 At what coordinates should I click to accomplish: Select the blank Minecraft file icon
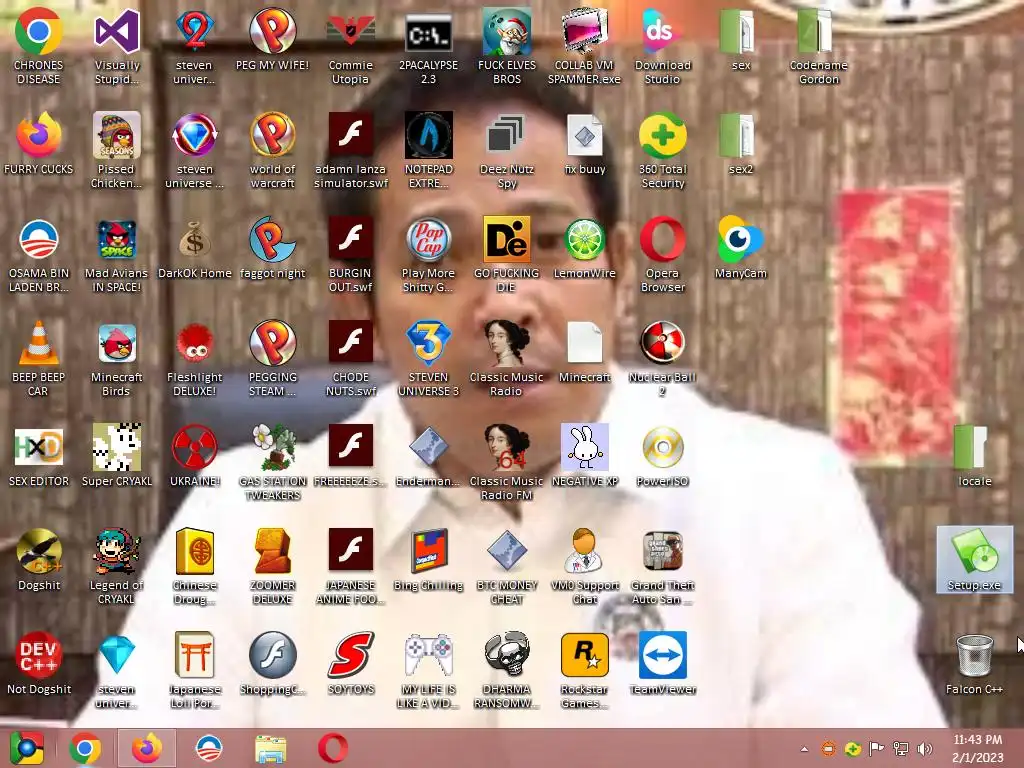pos(584,351)
